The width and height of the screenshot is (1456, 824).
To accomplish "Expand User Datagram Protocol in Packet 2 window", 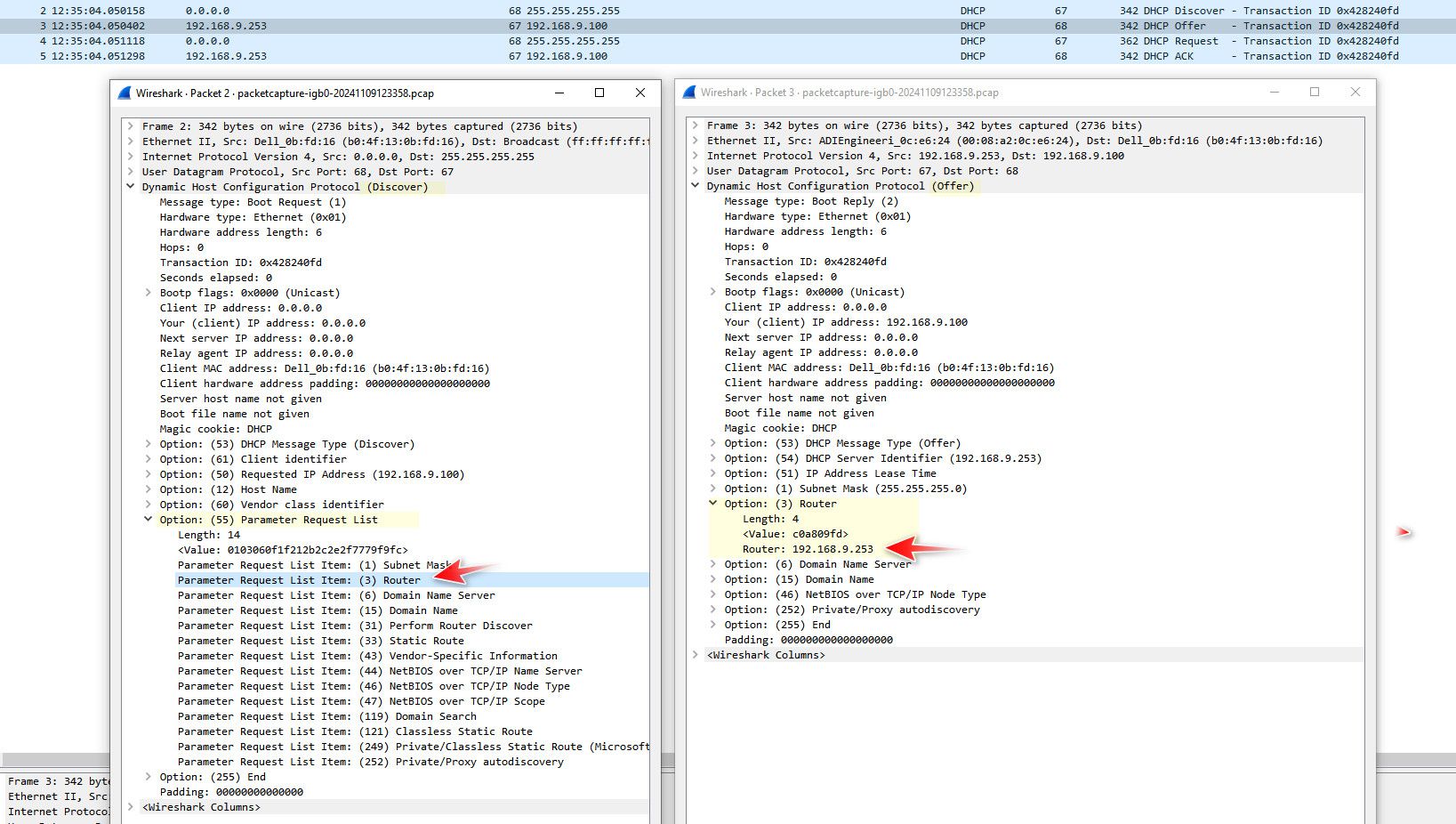I will click(x=131, y=172).
